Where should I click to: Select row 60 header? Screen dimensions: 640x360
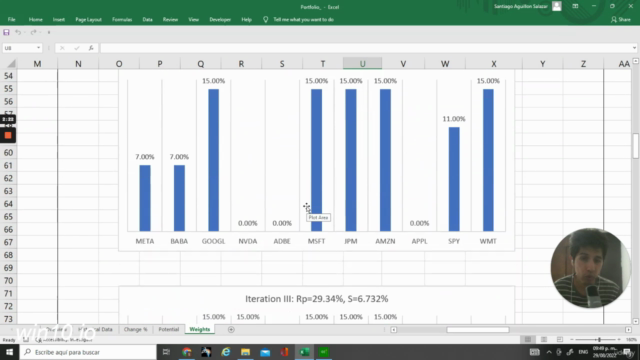pyautogui.click(x=8, y=152)
